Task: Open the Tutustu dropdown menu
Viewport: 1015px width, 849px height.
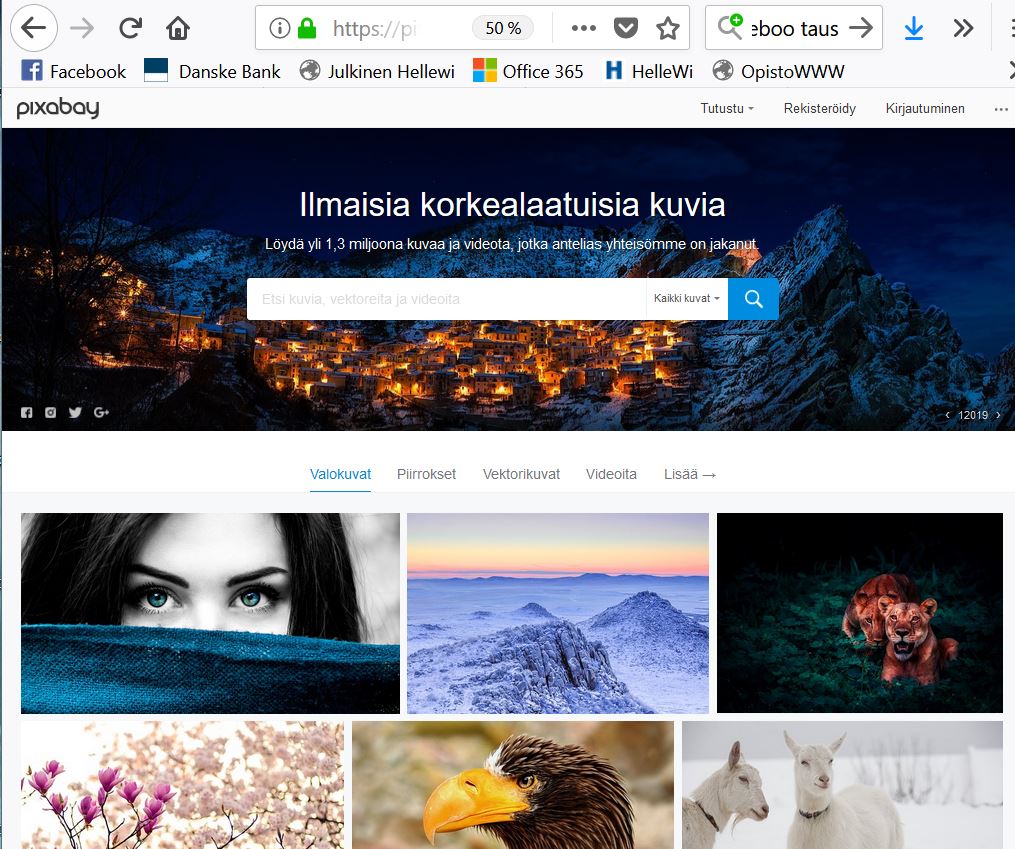Action: click(x=727, y=109)
